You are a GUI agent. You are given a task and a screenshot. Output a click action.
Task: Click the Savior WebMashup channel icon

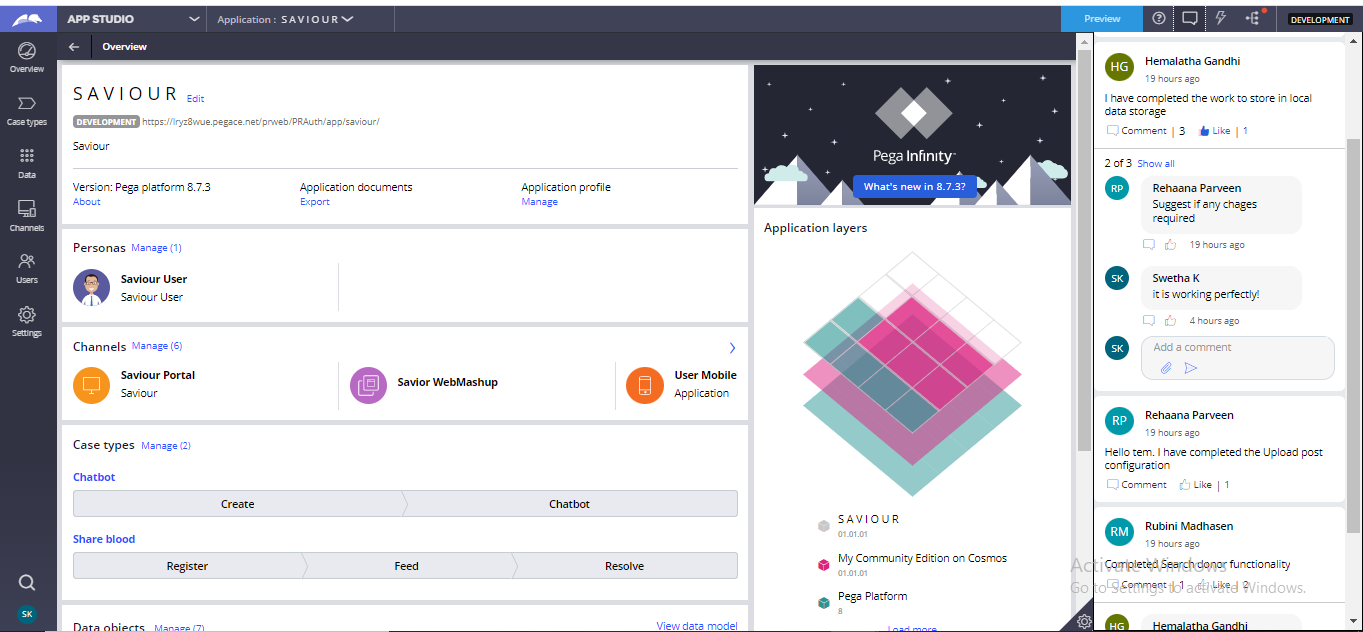[368, 385]
